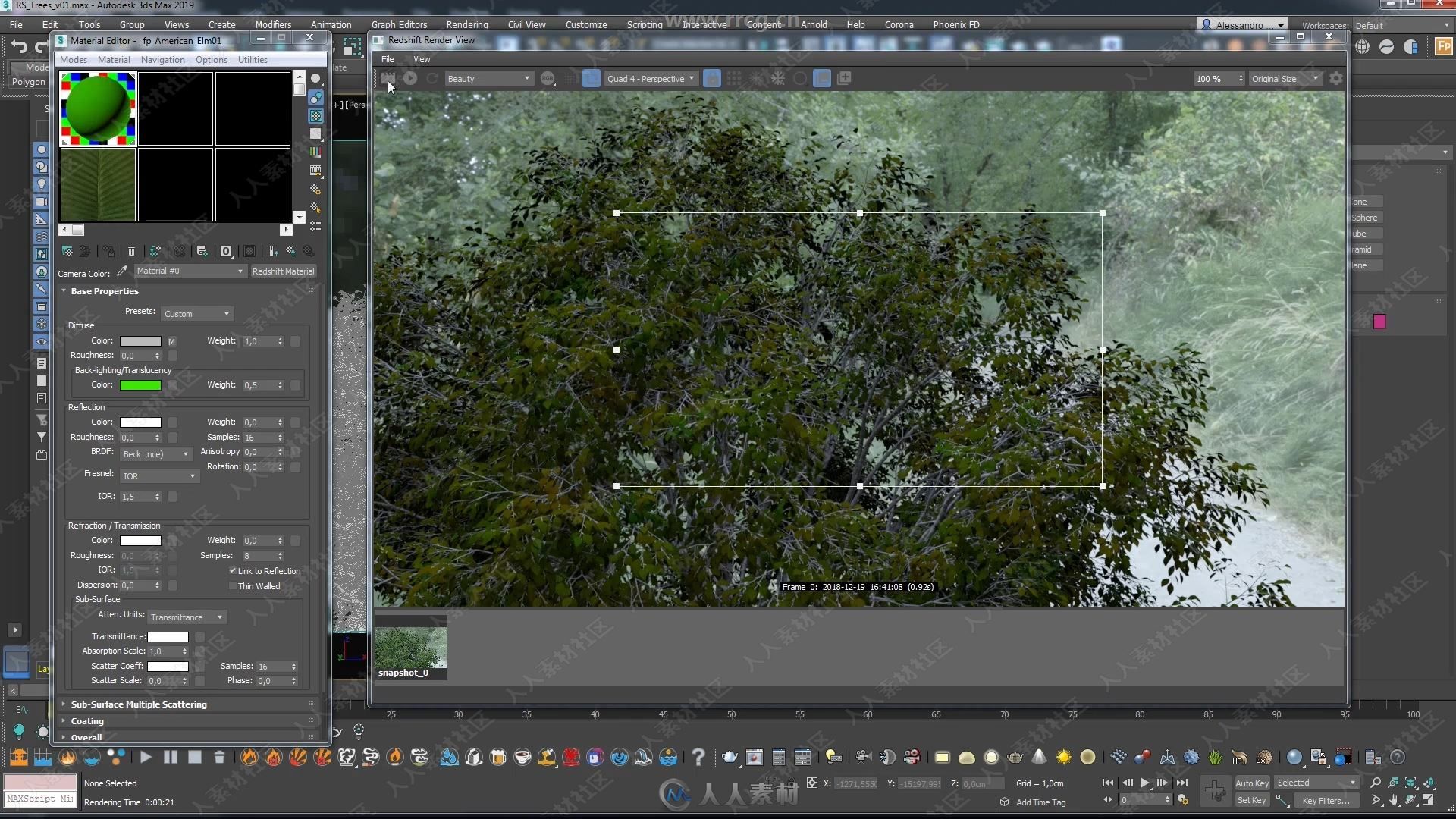Open Phoenix FD menu

click(956, 24)
